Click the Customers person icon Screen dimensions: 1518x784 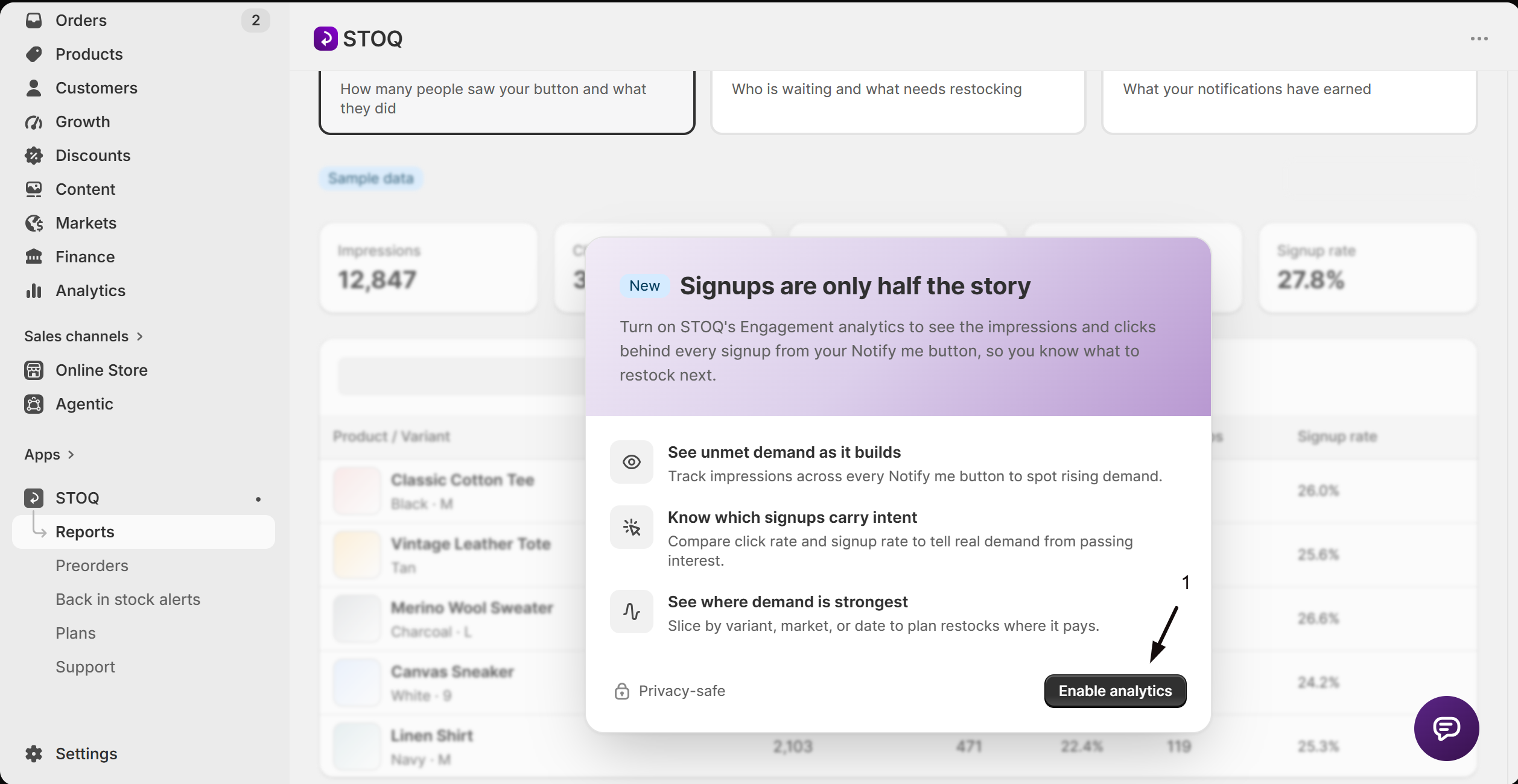(34, 88)
